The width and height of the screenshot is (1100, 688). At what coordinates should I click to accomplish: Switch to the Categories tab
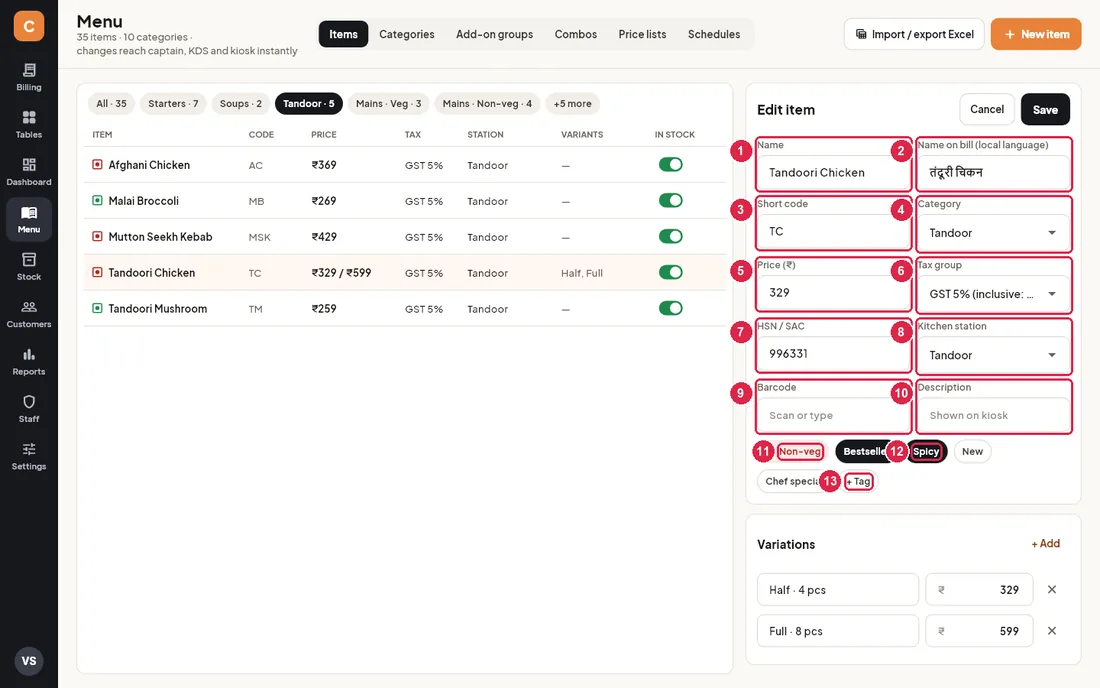coord(407,34)
